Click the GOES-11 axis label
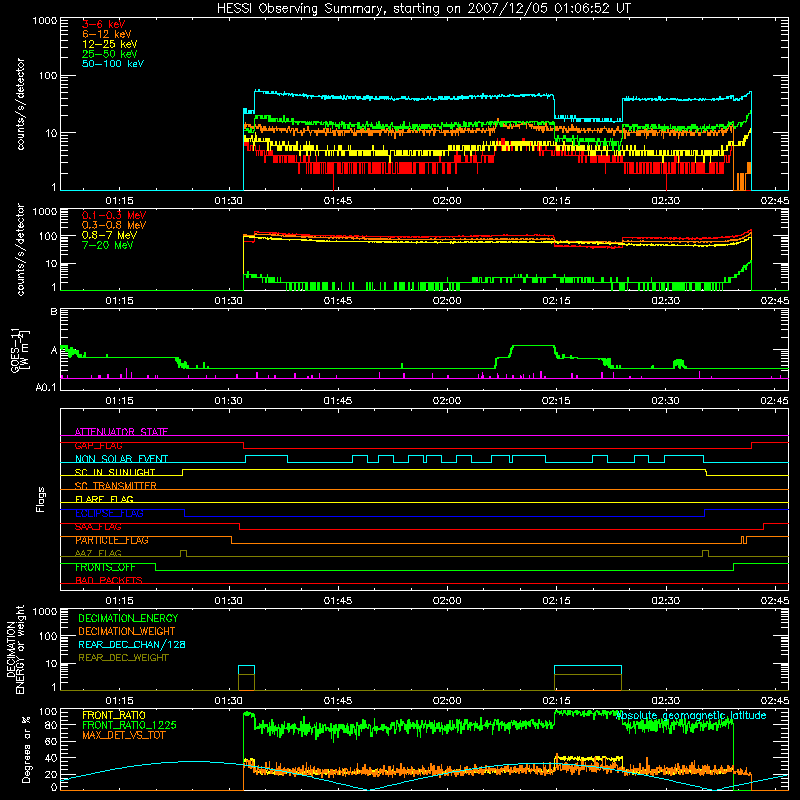Viewport: 800px width, 800px height. 18,350
